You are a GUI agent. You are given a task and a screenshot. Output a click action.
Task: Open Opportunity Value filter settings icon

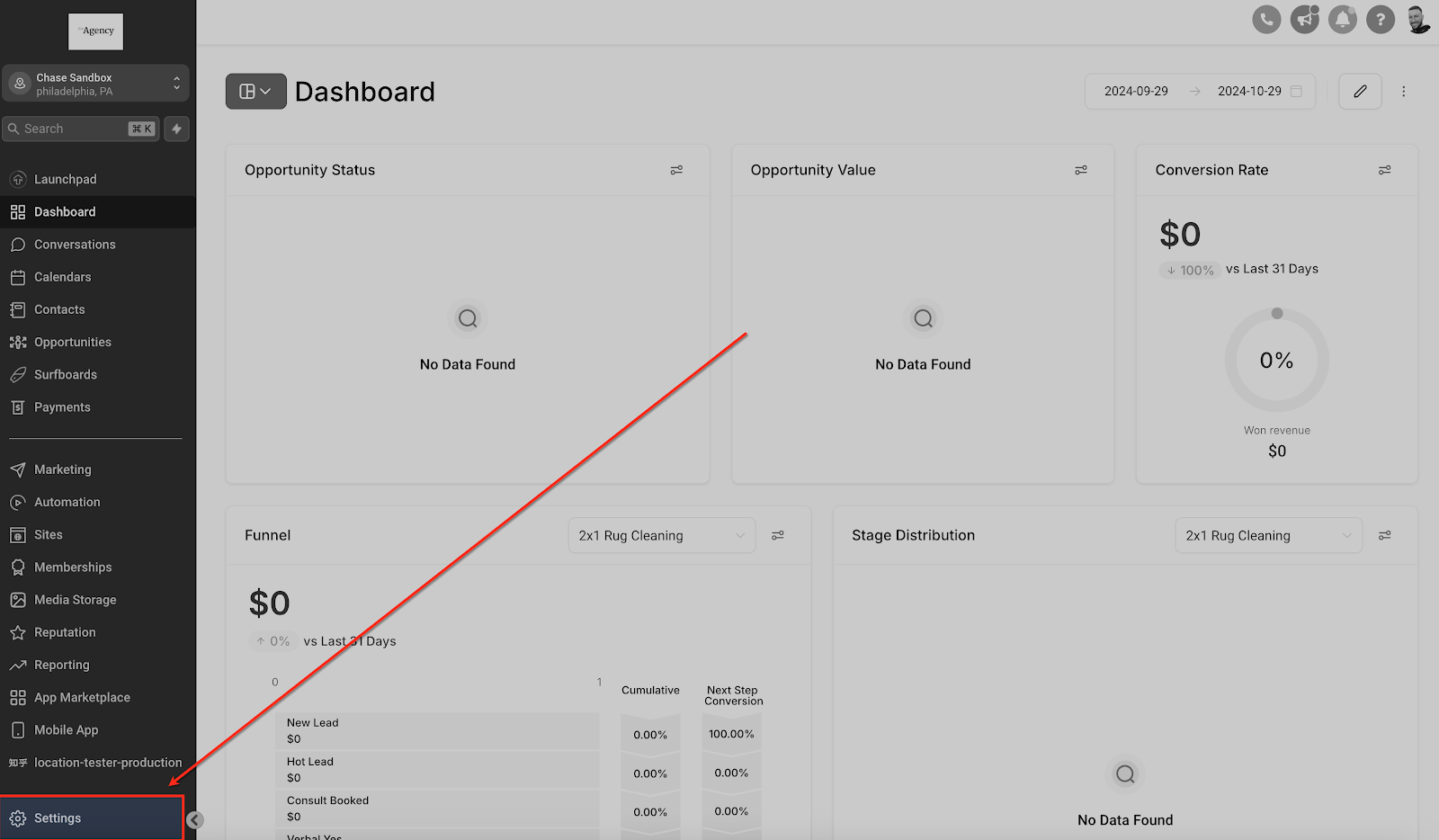[1081, 170]
